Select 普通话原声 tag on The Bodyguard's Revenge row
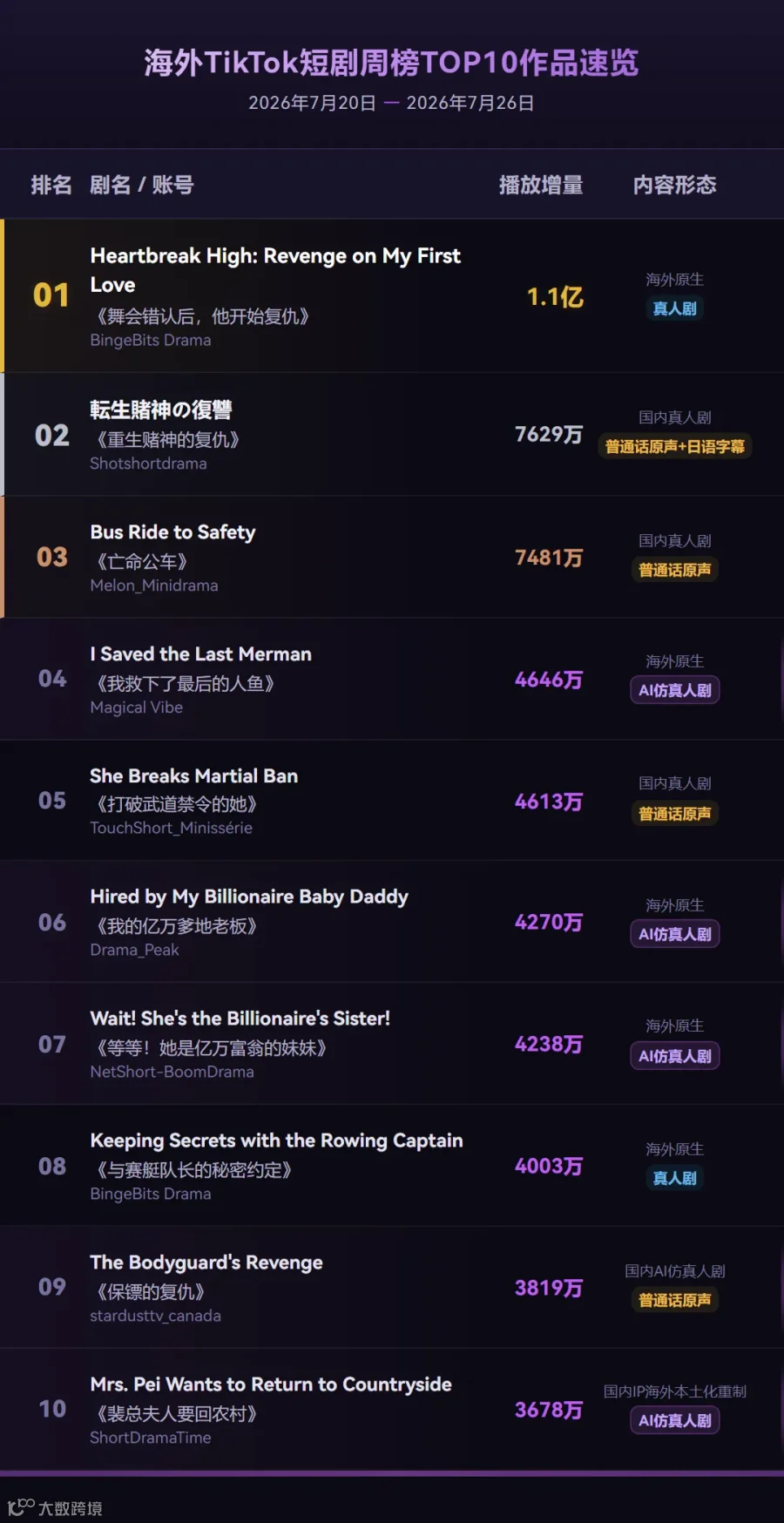This screenshot has height=1523, width=784. pyautogui.click(x=674, y=1300)
